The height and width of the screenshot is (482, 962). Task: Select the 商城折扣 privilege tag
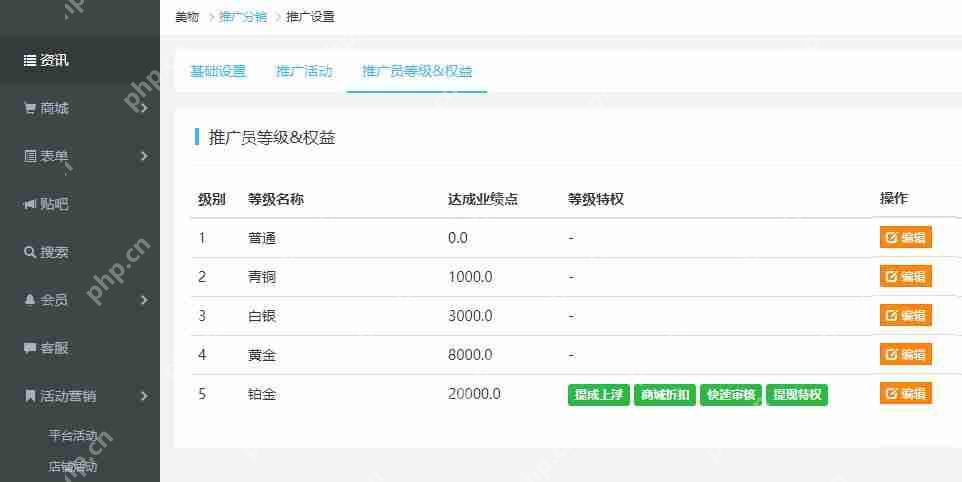pyautogui.click(x=665, y=394)
